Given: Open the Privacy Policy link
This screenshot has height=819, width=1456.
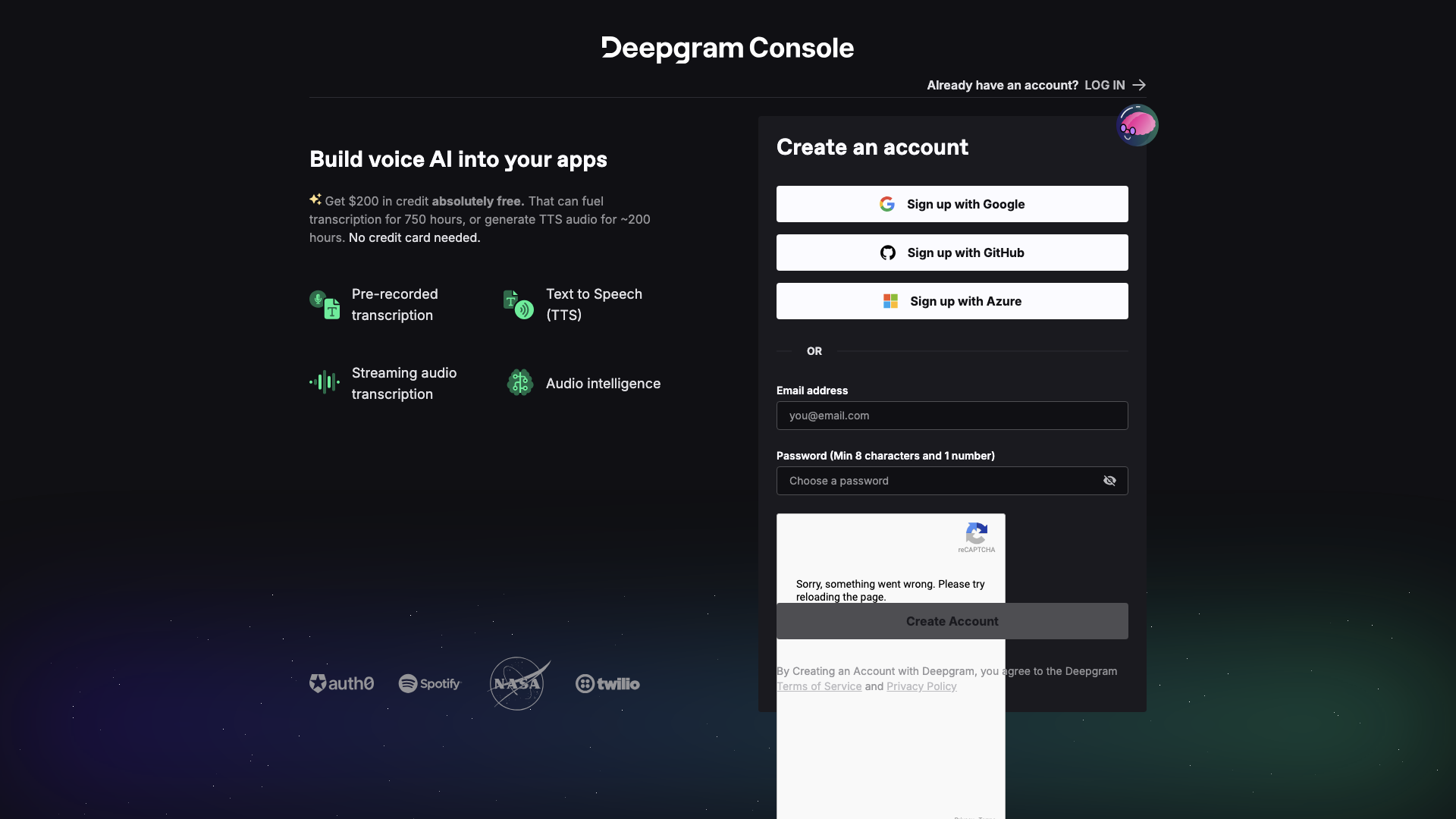Looking at the screenshot, I should 921,686.
